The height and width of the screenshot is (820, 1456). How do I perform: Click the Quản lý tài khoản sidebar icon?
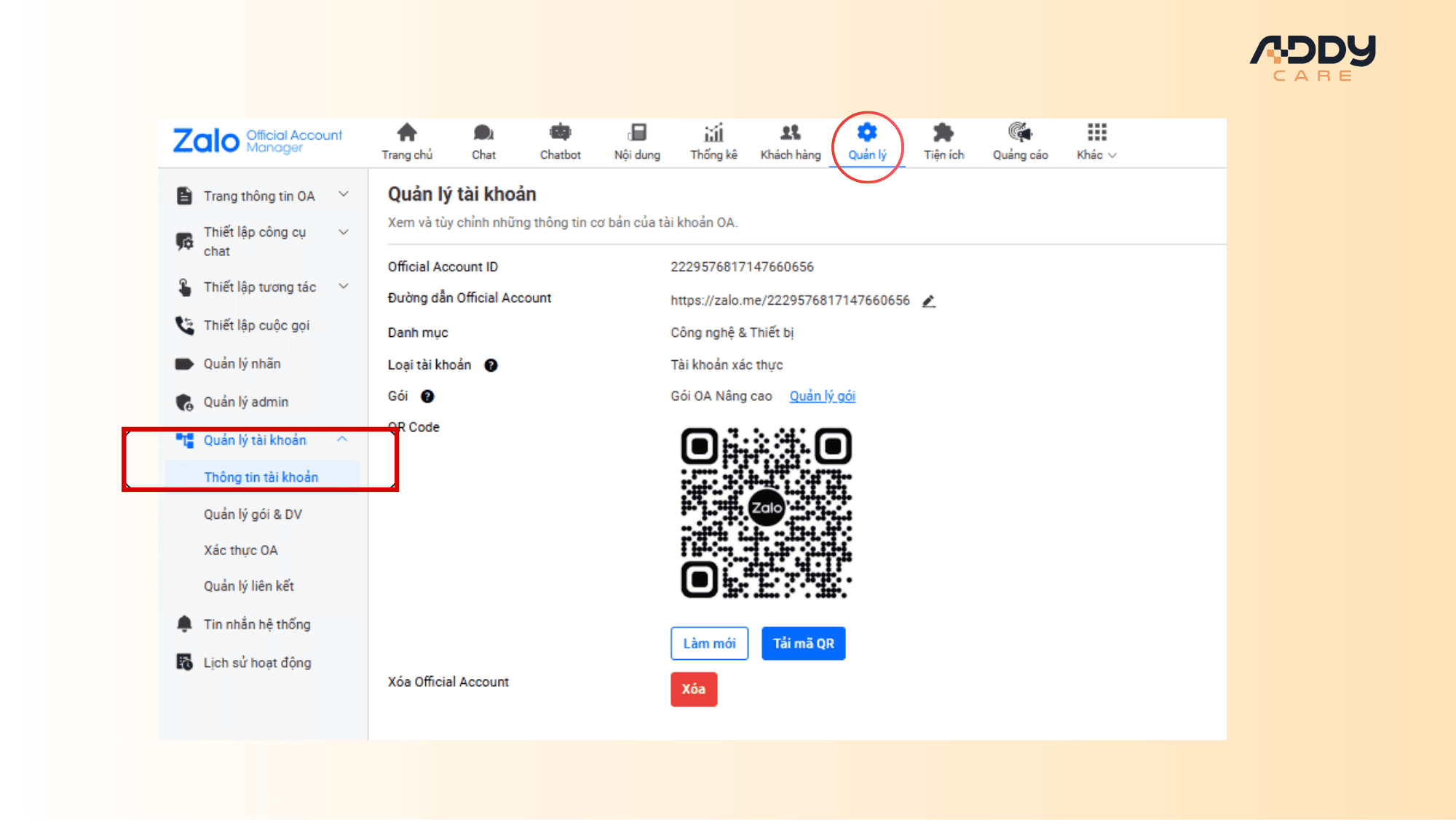point(185,440)
